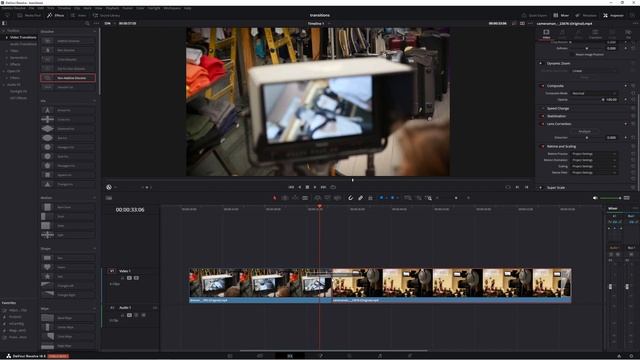Enable the Dynamic Zoom section switch
The height and width of the screenshot is (360, 640).
point(541,63)
